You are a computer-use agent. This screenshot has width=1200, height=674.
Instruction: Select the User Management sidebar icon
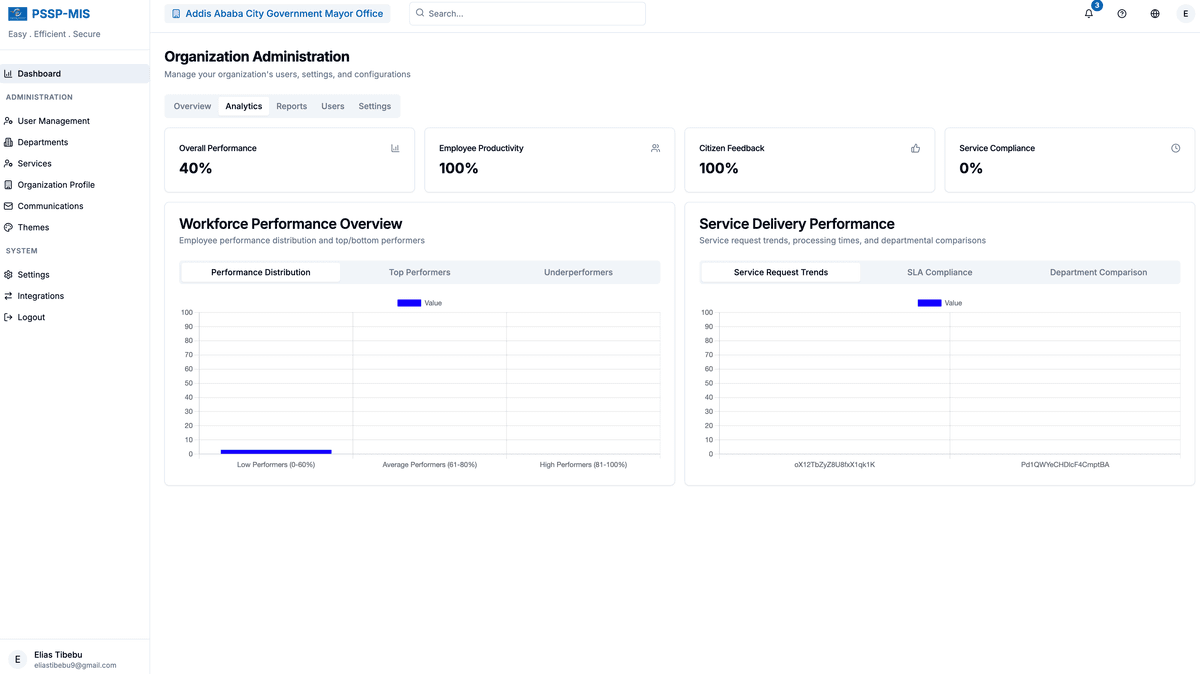tap(11, 120)
